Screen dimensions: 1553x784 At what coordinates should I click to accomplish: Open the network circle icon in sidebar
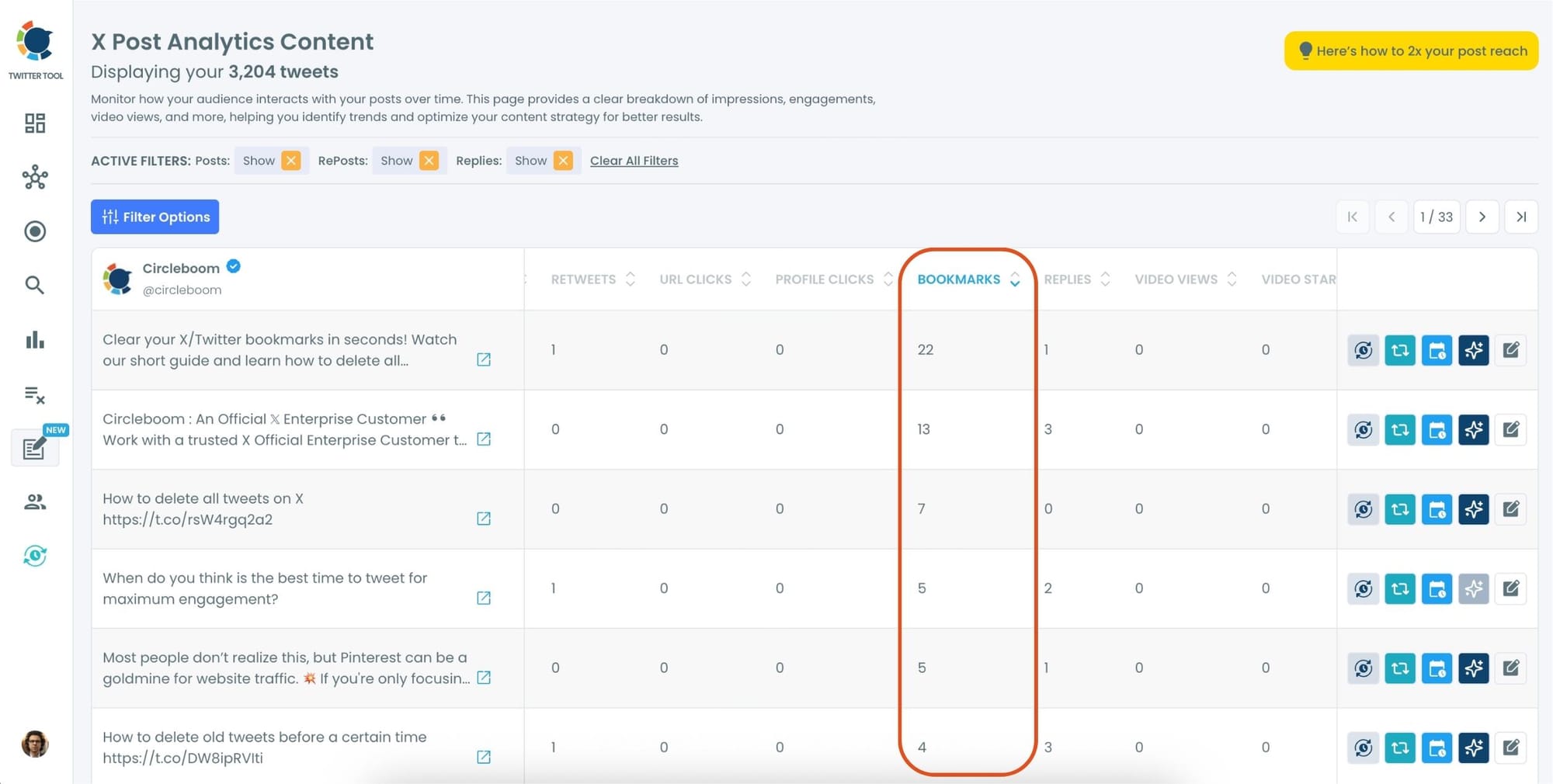pos(35,177)
